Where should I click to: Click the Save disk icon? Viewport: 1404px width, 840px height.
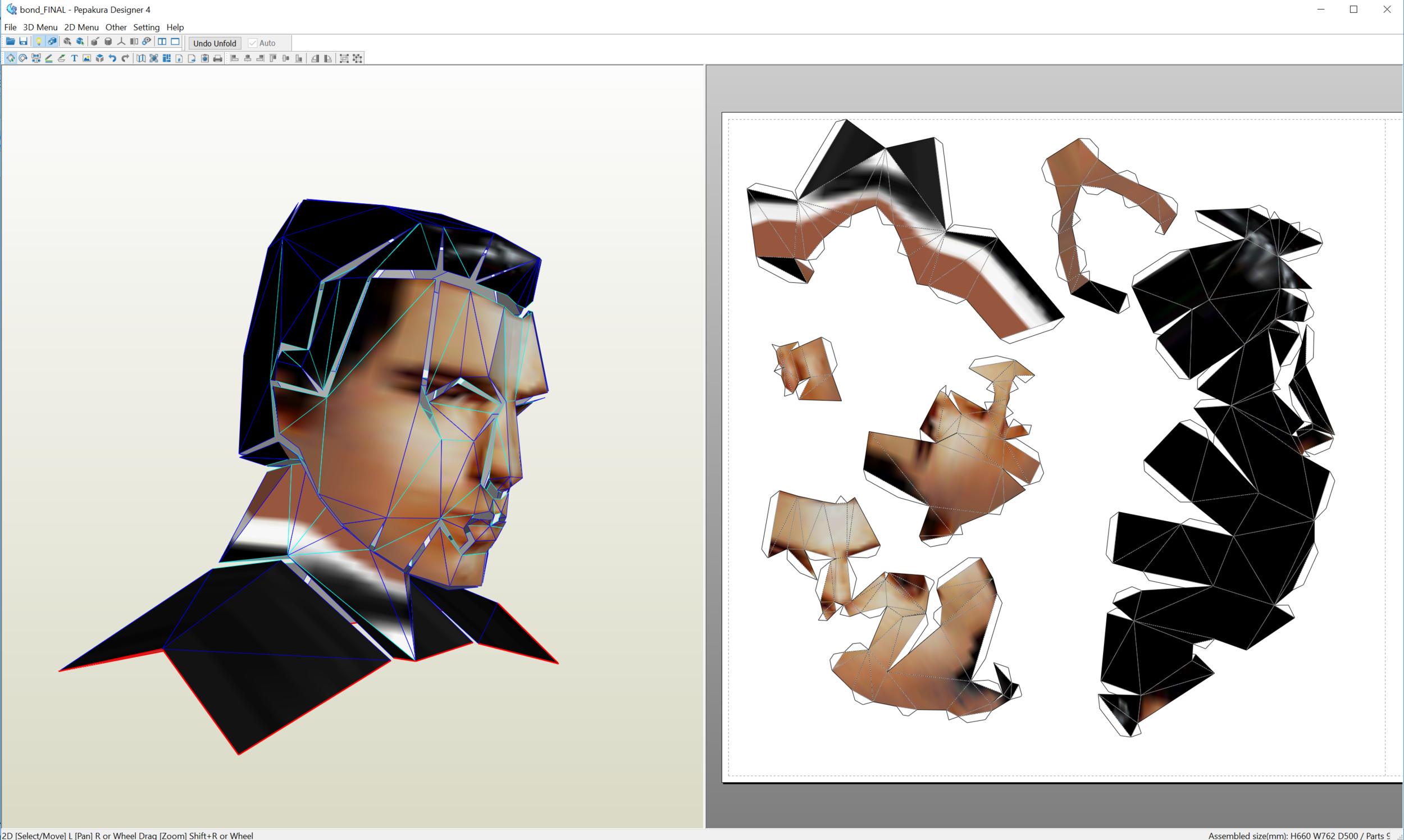coord(23,42)
